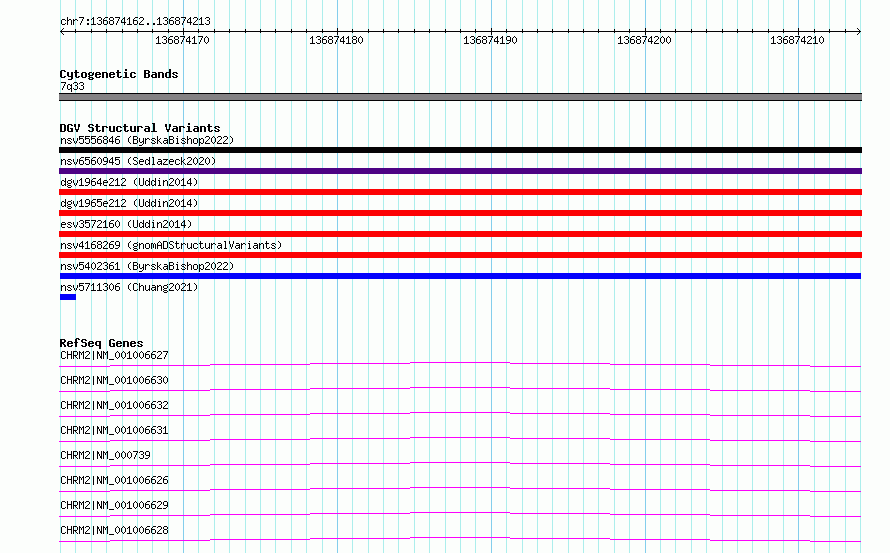Click the purple nsv6560945 variant bar

[460, 171]
